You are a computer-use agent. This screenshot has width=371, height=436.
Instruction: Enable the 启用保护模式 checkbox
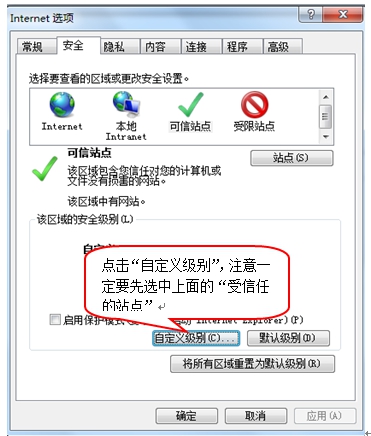[54, 319]
